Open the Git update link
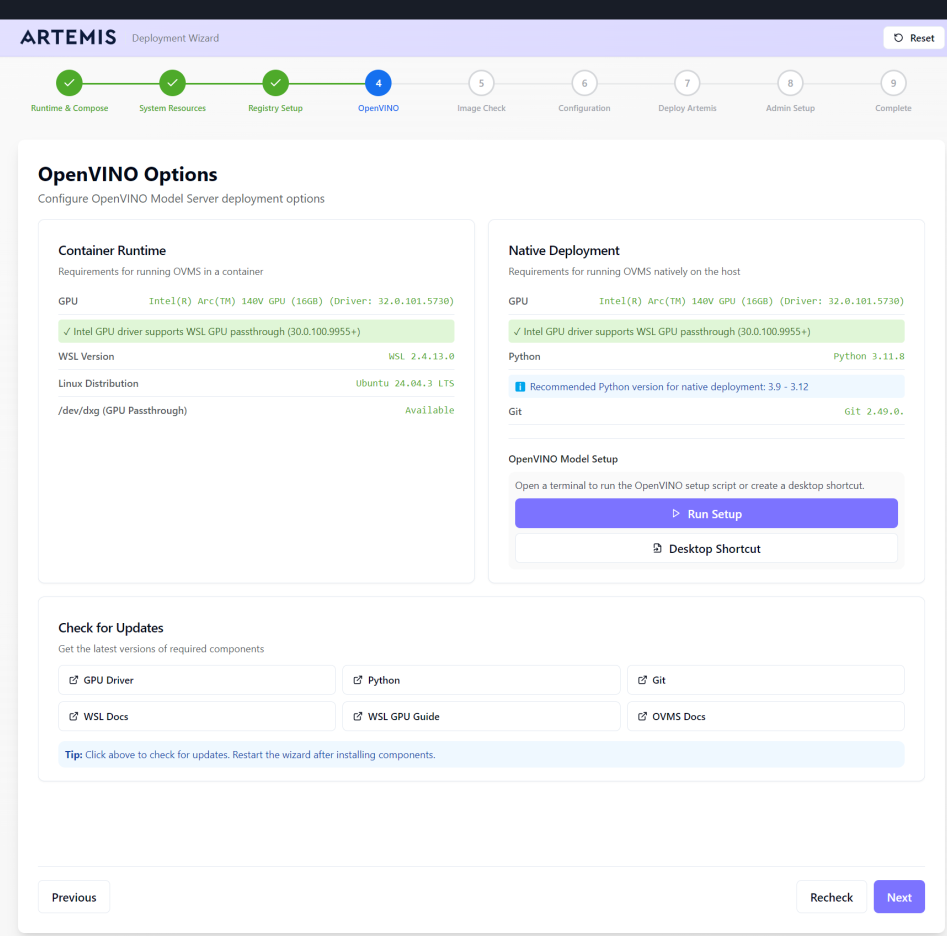The image size is (947, 936). coord(765,680)
